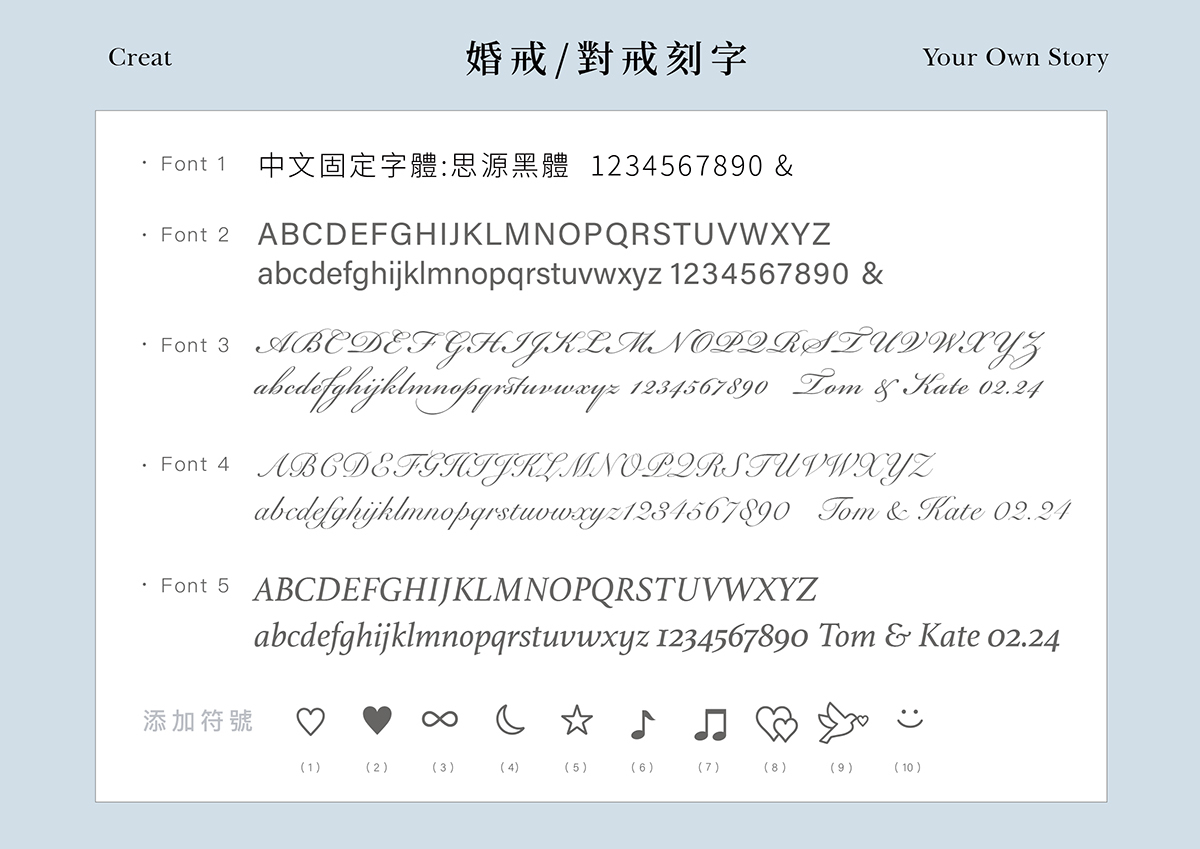
Task: Click the 中文固定字體:思源黑體 sample text
Action: [414, 165]
